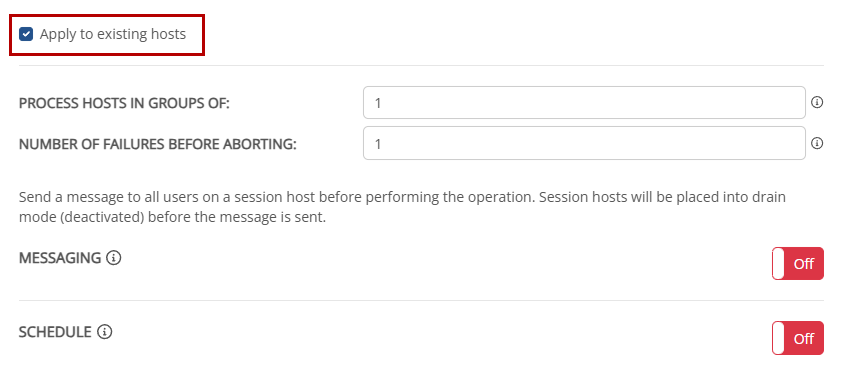Click 'Off' text on the Messaging switch
This screenshot has height=370, width=844.
(x=804, y=264)
